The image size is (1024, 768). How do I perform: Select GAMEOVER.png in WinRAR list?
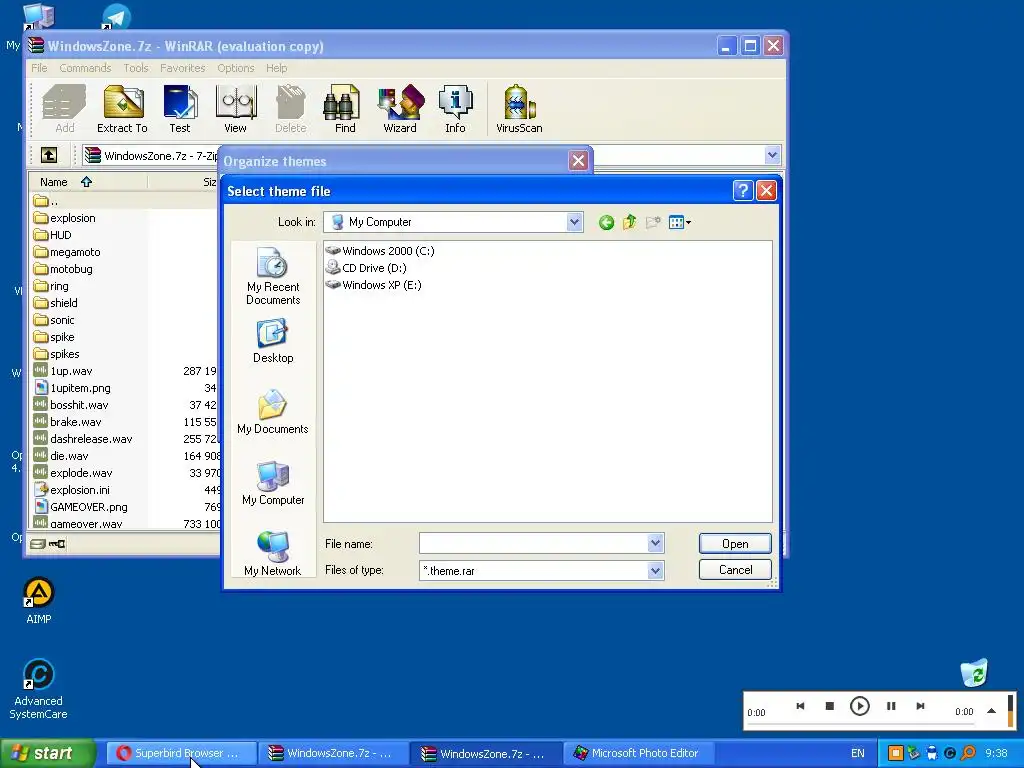pyautogui.click(x=80, y=507)
